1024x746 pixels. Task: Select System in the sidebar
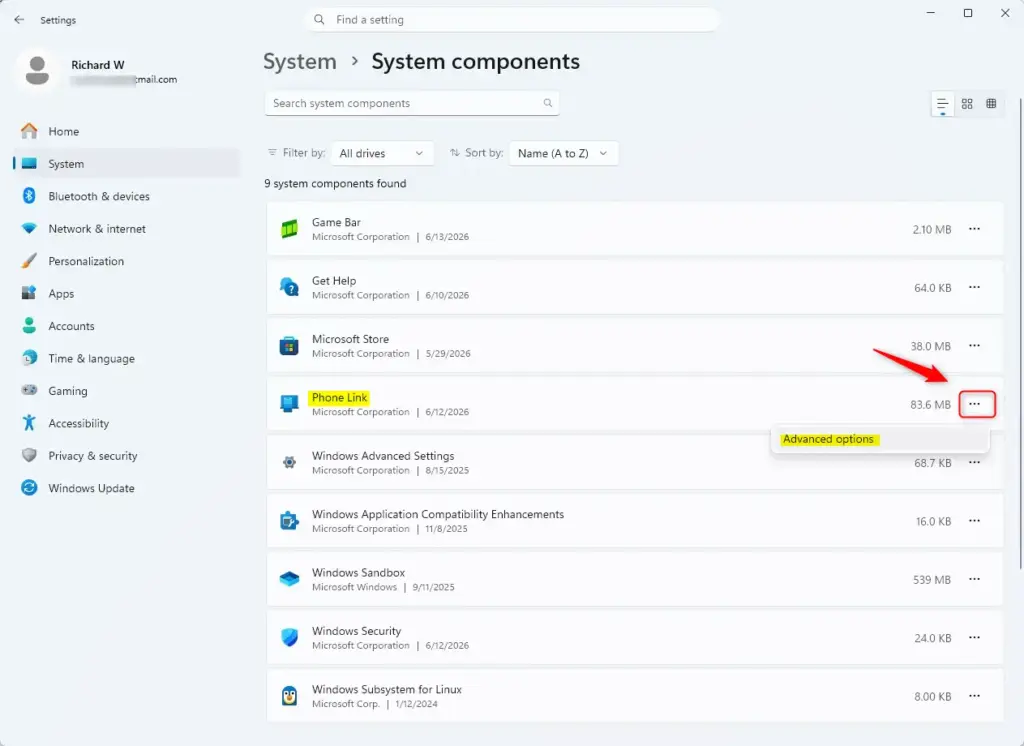click(x=127, y=164)
